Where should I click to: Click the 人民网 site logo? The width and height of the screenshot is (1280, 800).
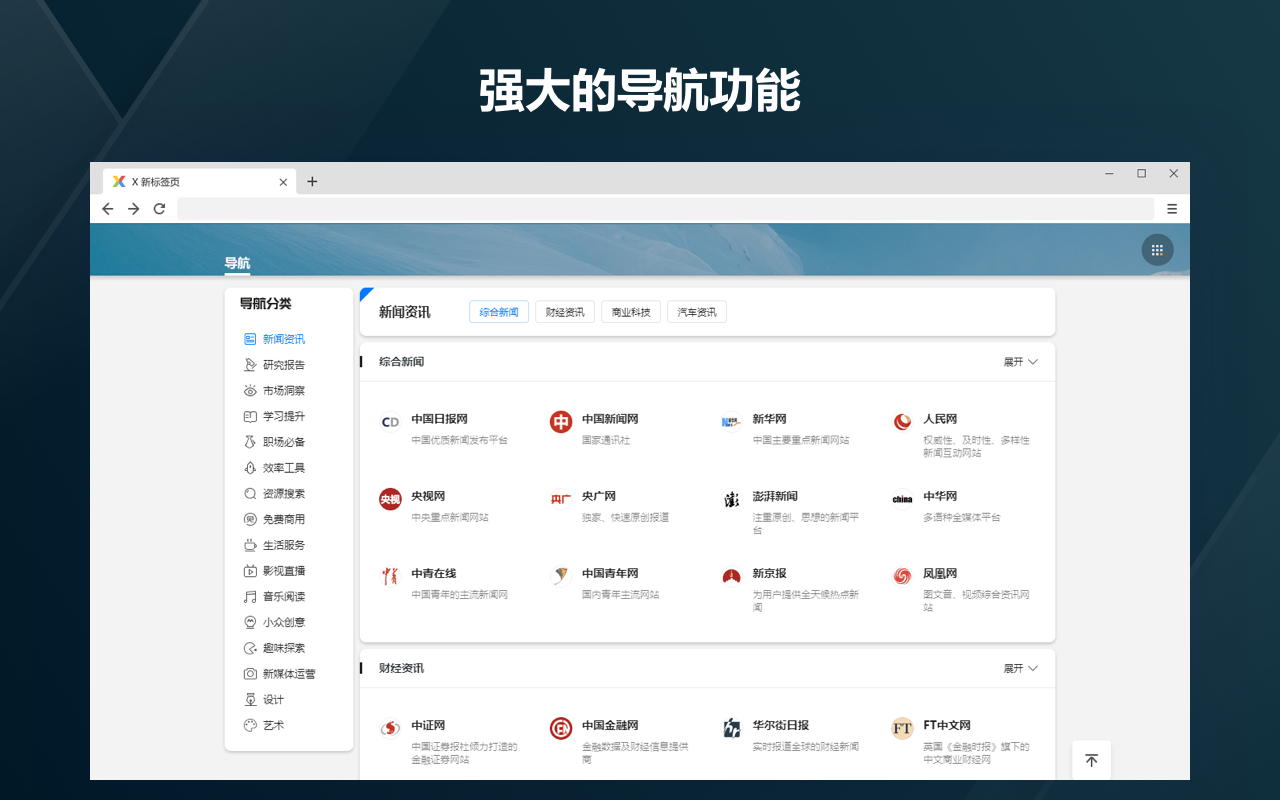(x=901, y=422)
